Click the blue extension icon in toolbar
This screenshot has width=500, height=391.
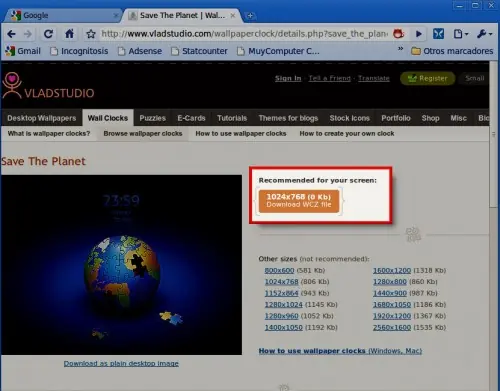tap(438, 34)
